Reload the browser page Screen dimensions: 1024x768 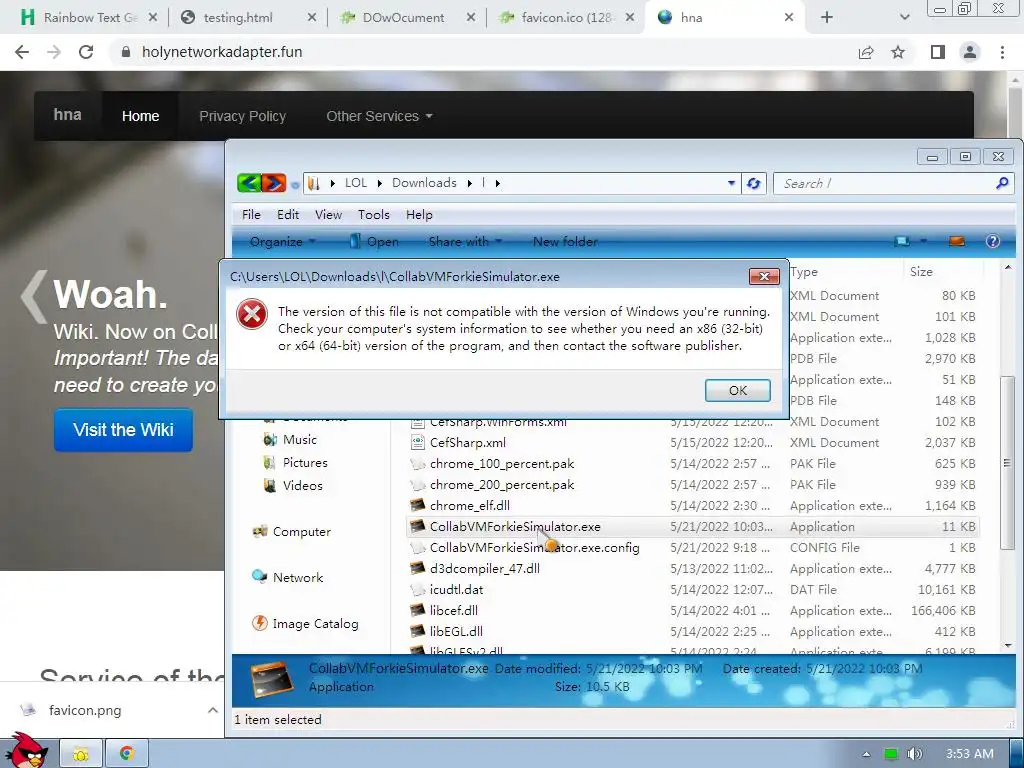point(86,52)
